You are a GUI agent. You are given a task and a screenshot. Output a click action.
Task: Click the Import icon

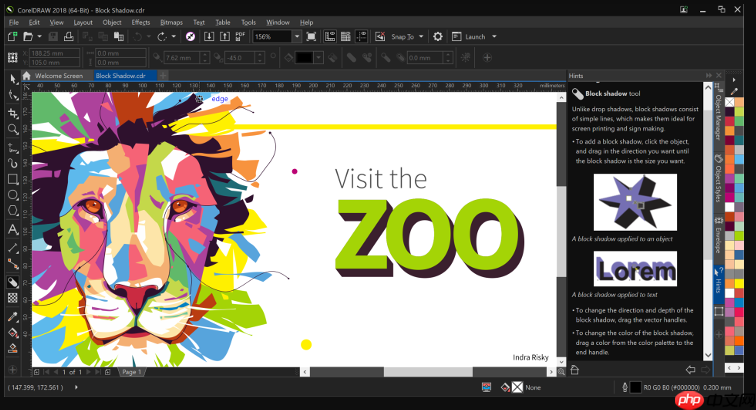(x=209, y=36)
